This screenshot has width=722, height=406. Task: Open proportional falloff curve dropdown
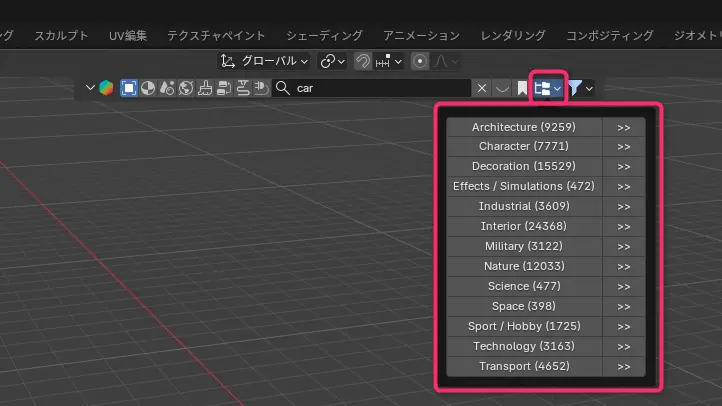point(446,61)
